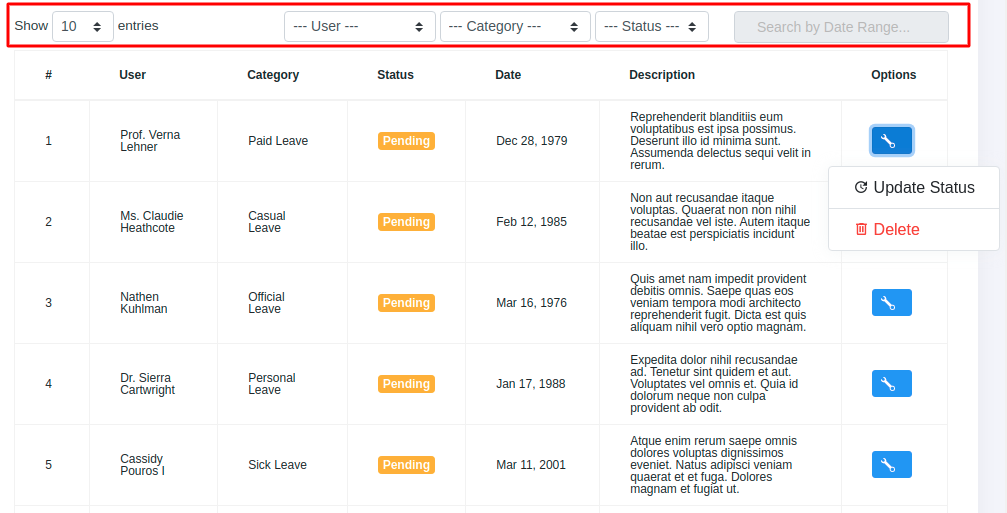Open wrench options for Nathen Kuhlman row
Screen dimensions: 1007x513
[891, 302]
